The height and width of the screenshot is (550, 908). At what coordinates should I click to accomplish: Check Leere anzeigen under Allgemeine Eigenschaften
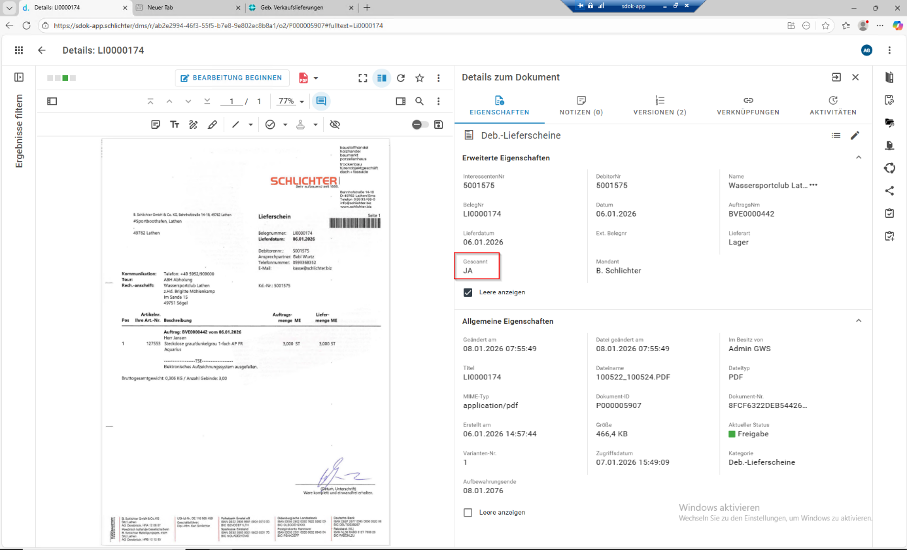pos(468,512)
